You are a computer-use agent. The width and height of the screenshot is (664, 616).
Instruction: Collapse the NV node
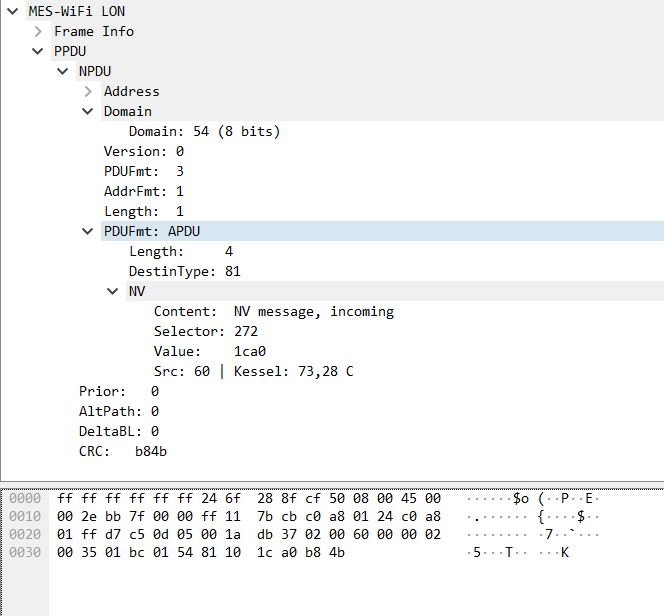click(x=113, y=291)
